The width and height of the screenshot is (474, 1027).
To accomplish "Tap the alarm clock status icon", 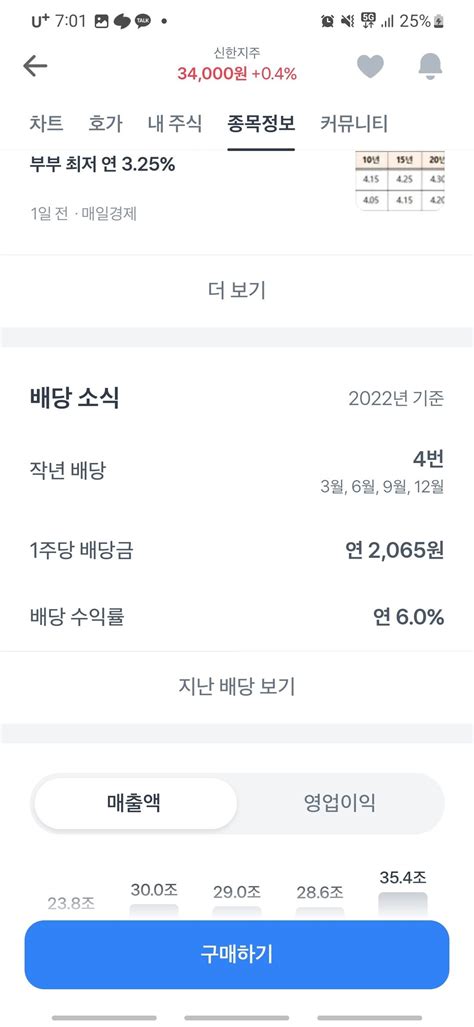I will [327, 21].
